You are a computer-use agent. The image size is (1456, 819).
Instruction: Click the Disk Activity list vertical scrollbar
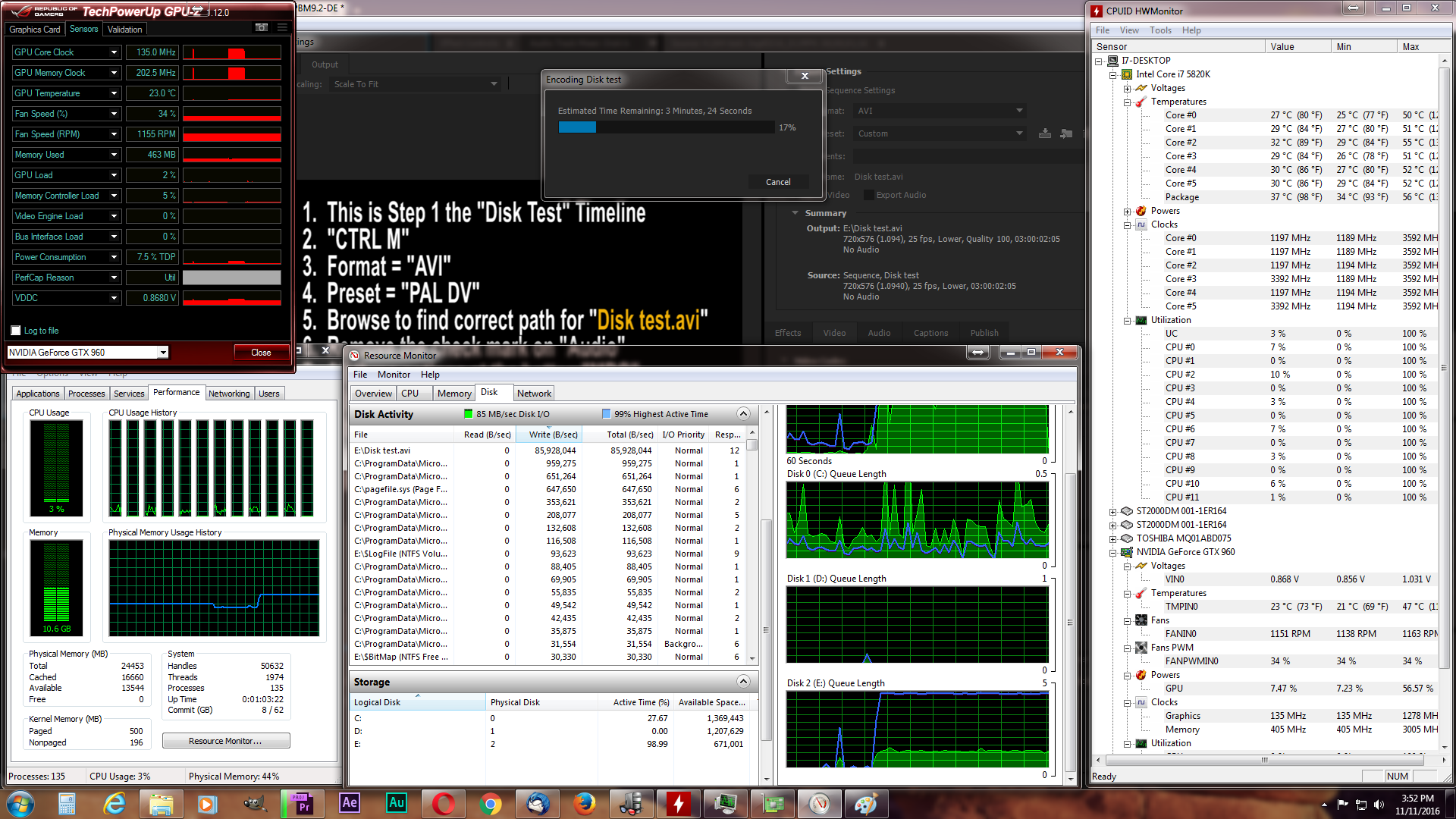point(752,546)
